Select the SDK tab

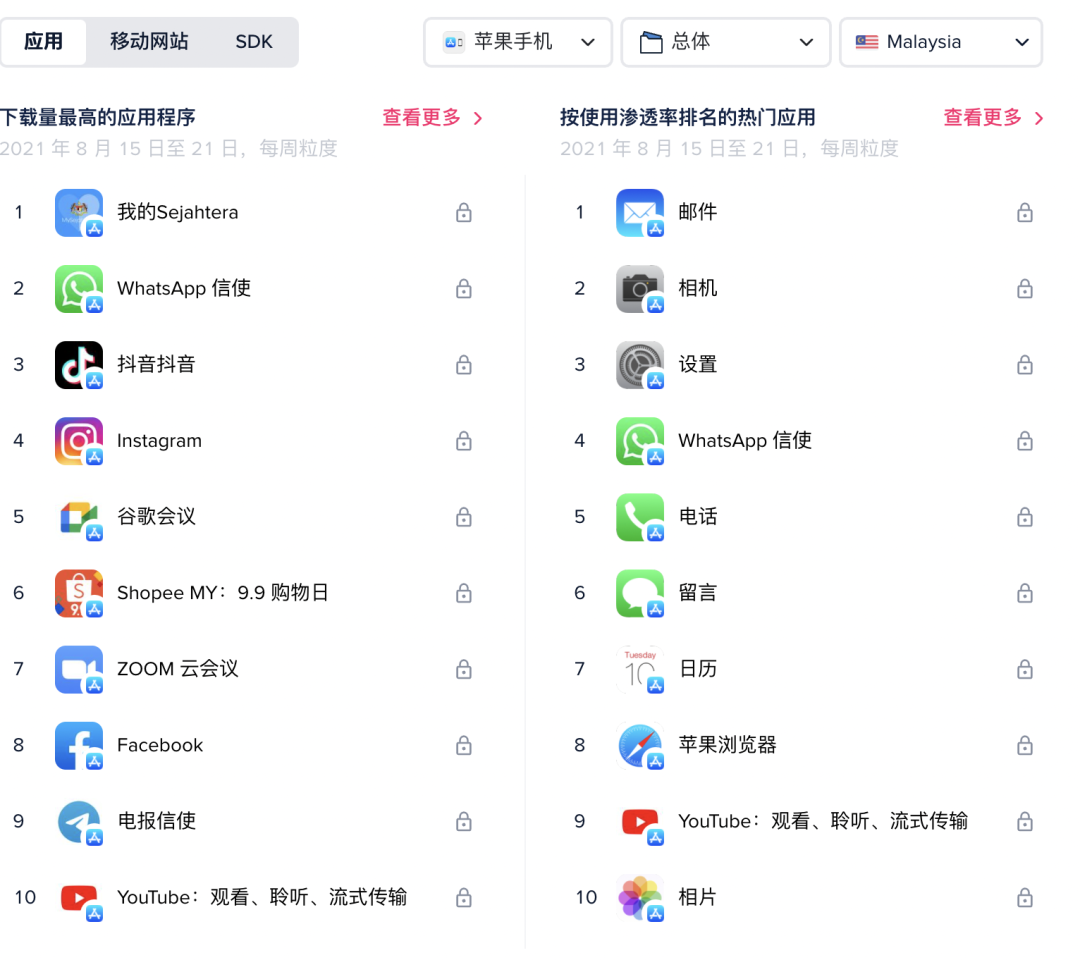click(x=253, y=41)
